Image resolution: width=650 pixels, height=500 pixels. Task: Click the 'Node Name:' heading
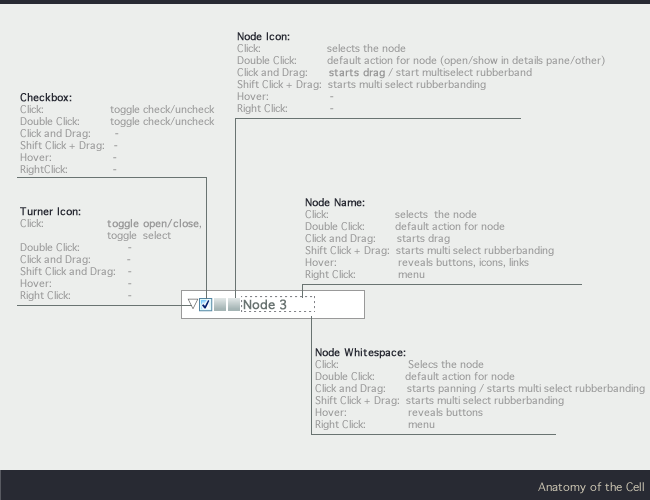334,203
